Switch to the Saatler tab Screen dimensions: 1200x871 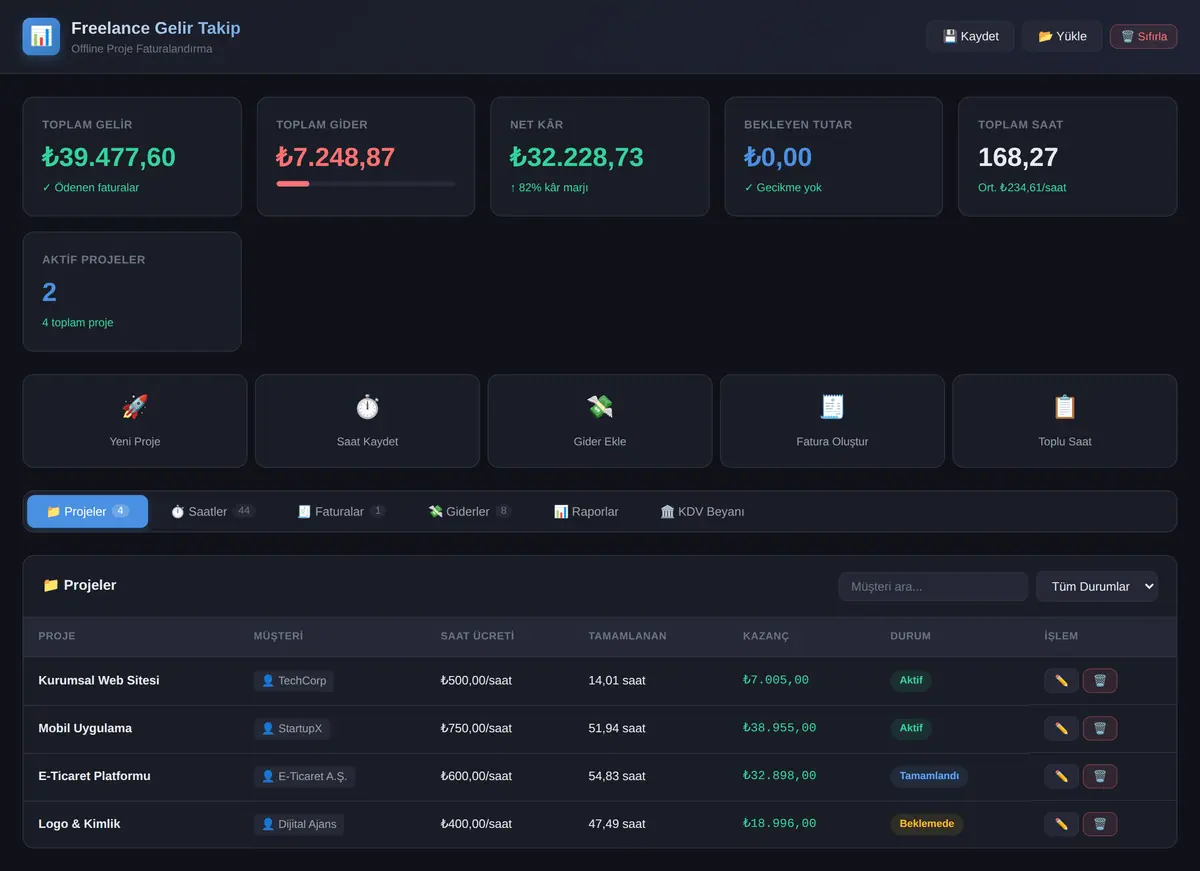coord(212,511)
